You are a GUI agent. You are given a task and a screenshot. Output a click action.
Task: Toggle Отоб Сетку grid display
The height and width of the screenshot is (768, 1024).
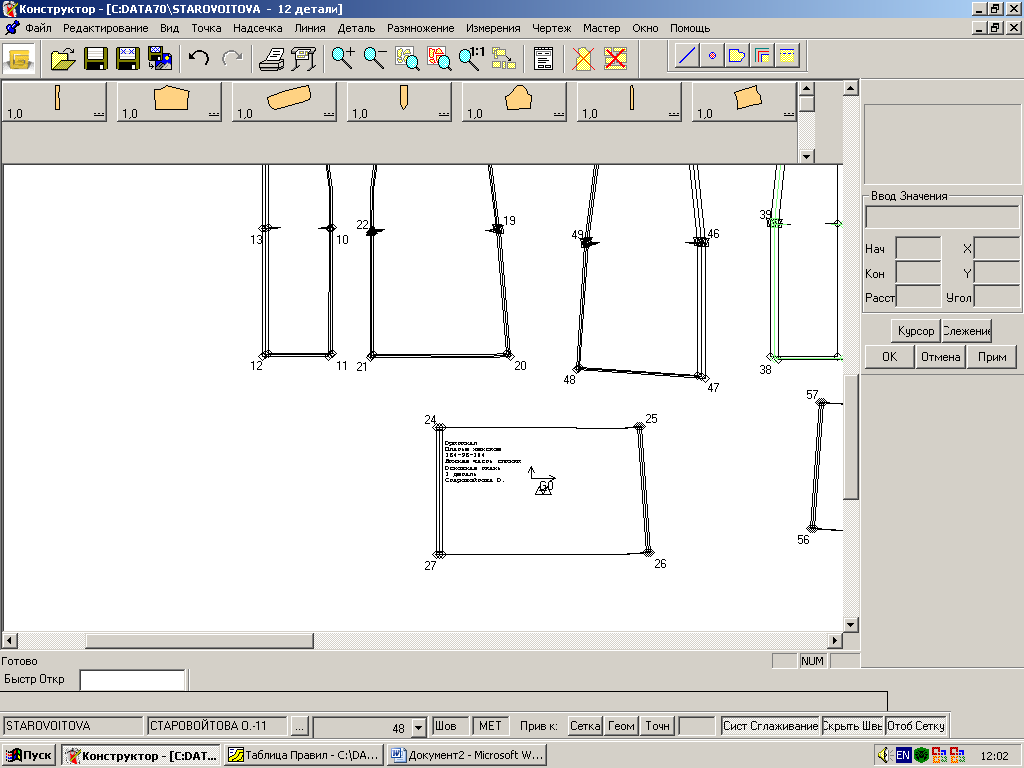click(x=916, y=726)
